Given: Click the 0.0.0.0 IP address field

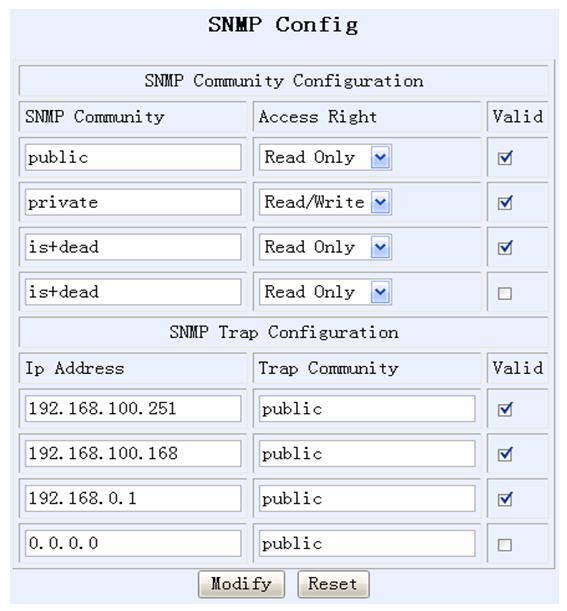Looking at the screenshot, I should [133, 543].
